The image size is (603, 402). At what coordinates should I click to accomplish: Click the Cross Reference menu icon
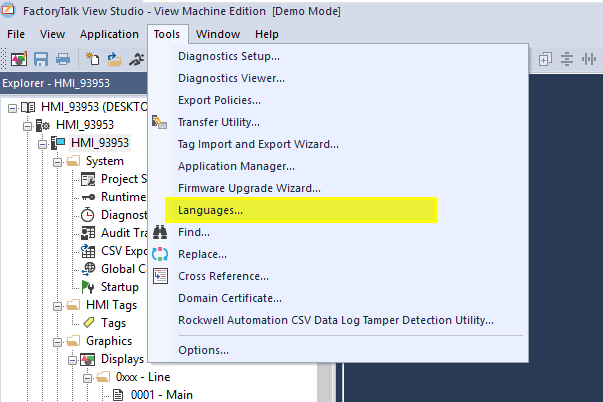(160, 276)
